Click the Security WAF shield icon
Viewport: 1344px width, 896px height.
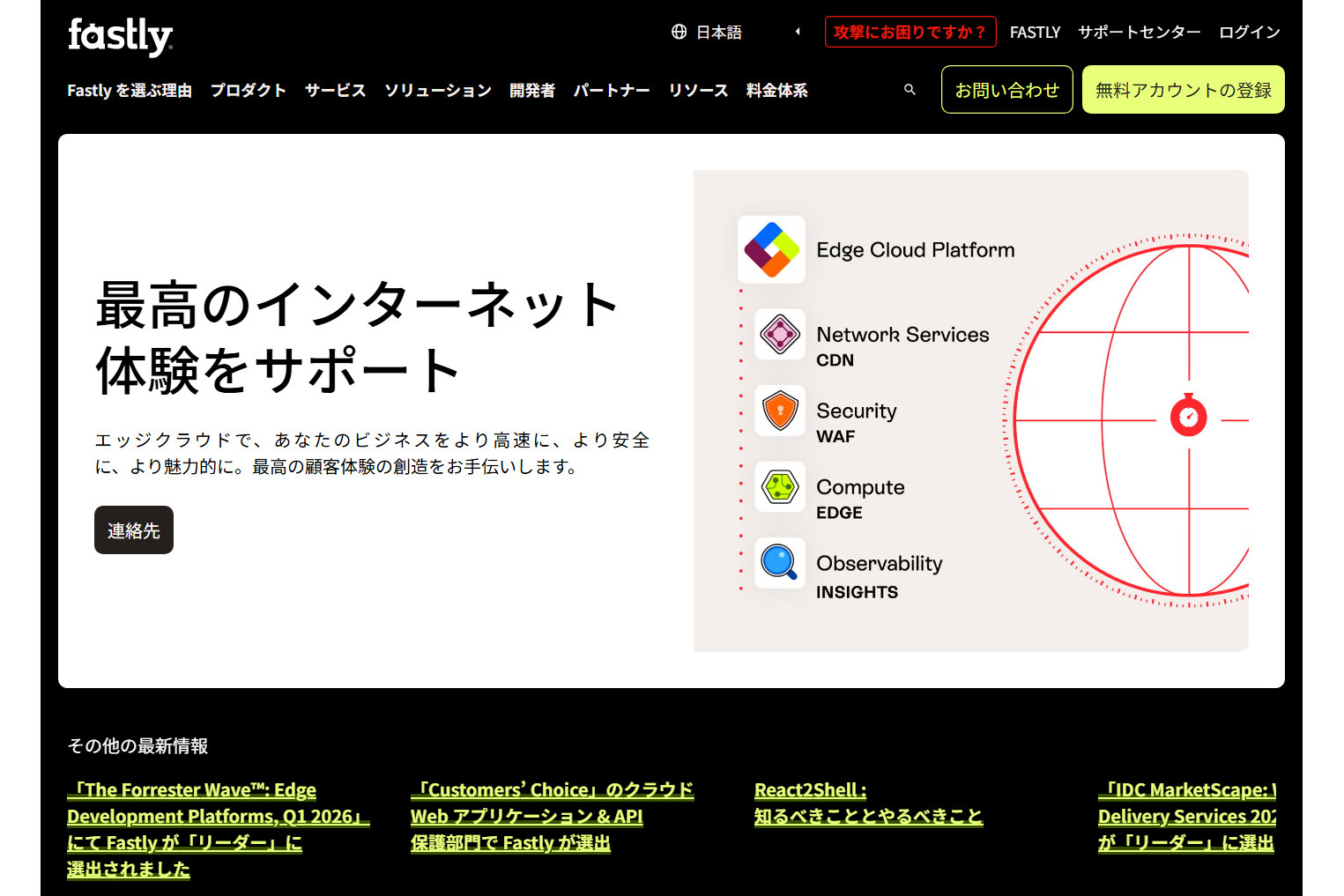(780, 411)
